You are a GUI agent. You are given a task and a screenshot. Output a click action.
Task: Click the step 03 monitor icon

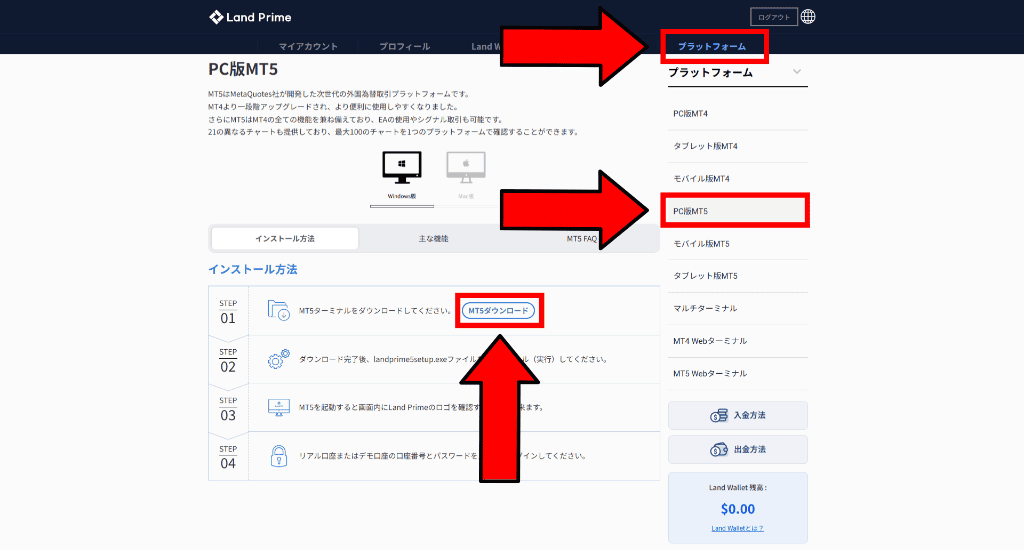[x=279, y=407]
